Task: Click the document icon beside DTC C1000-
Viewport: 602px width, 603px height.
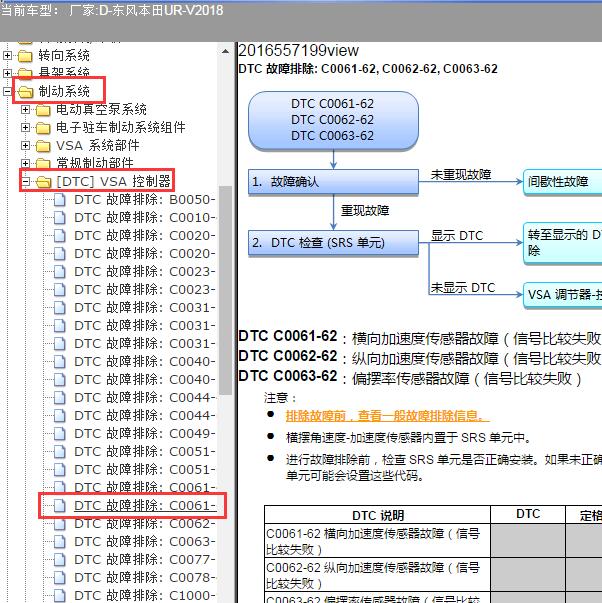Action: 59,595
